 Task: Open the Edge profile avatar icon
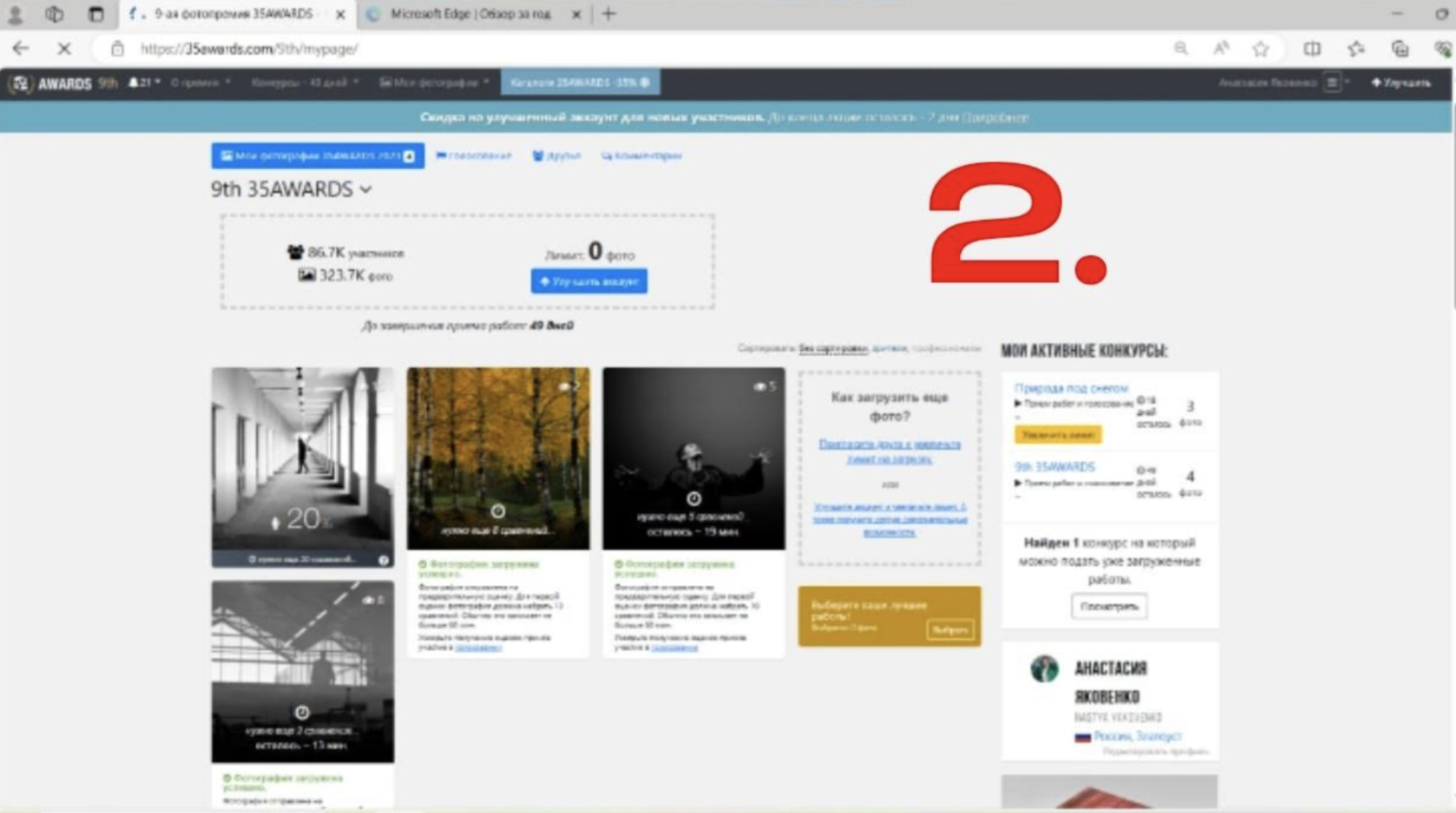click(x=15, y=14)
